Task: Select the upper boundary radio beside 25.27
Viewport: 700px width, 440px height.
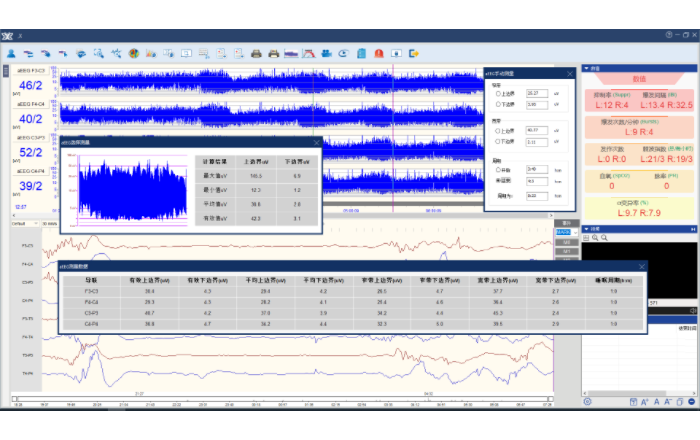Action: tap(498, 94)
